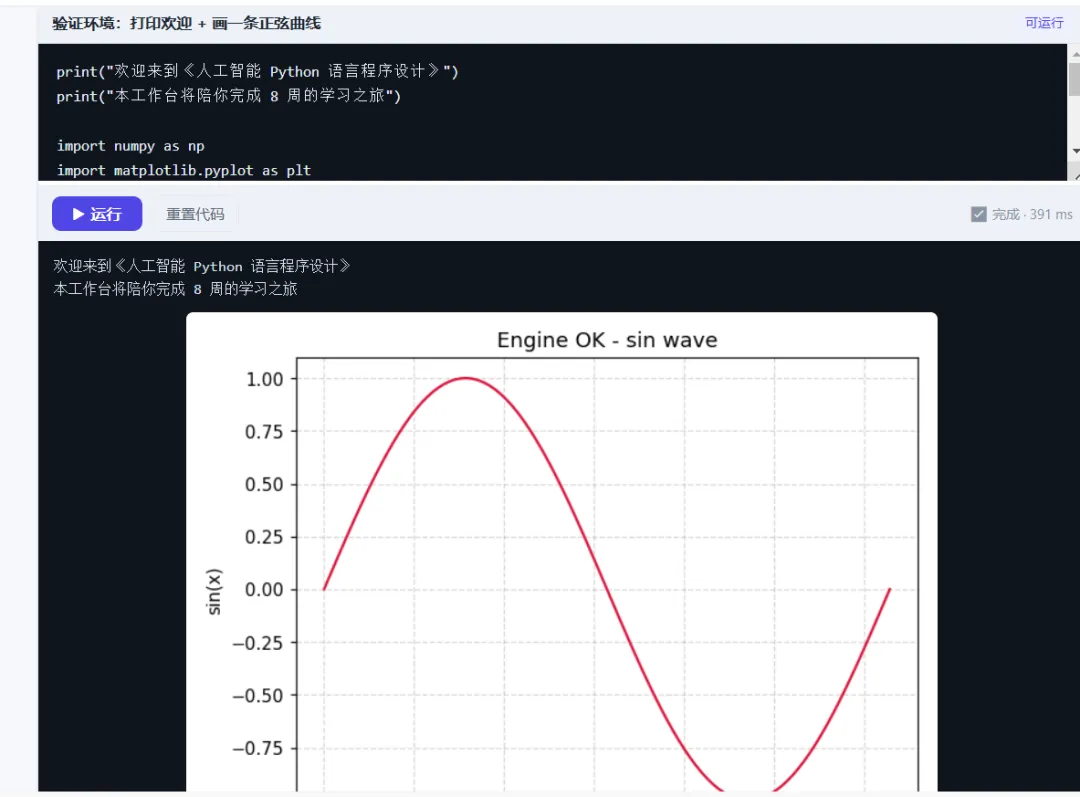This screenshot has width=1080, height=797.
Task: Click the line import matplotlib.pyplot as plt
Action: 184,170
